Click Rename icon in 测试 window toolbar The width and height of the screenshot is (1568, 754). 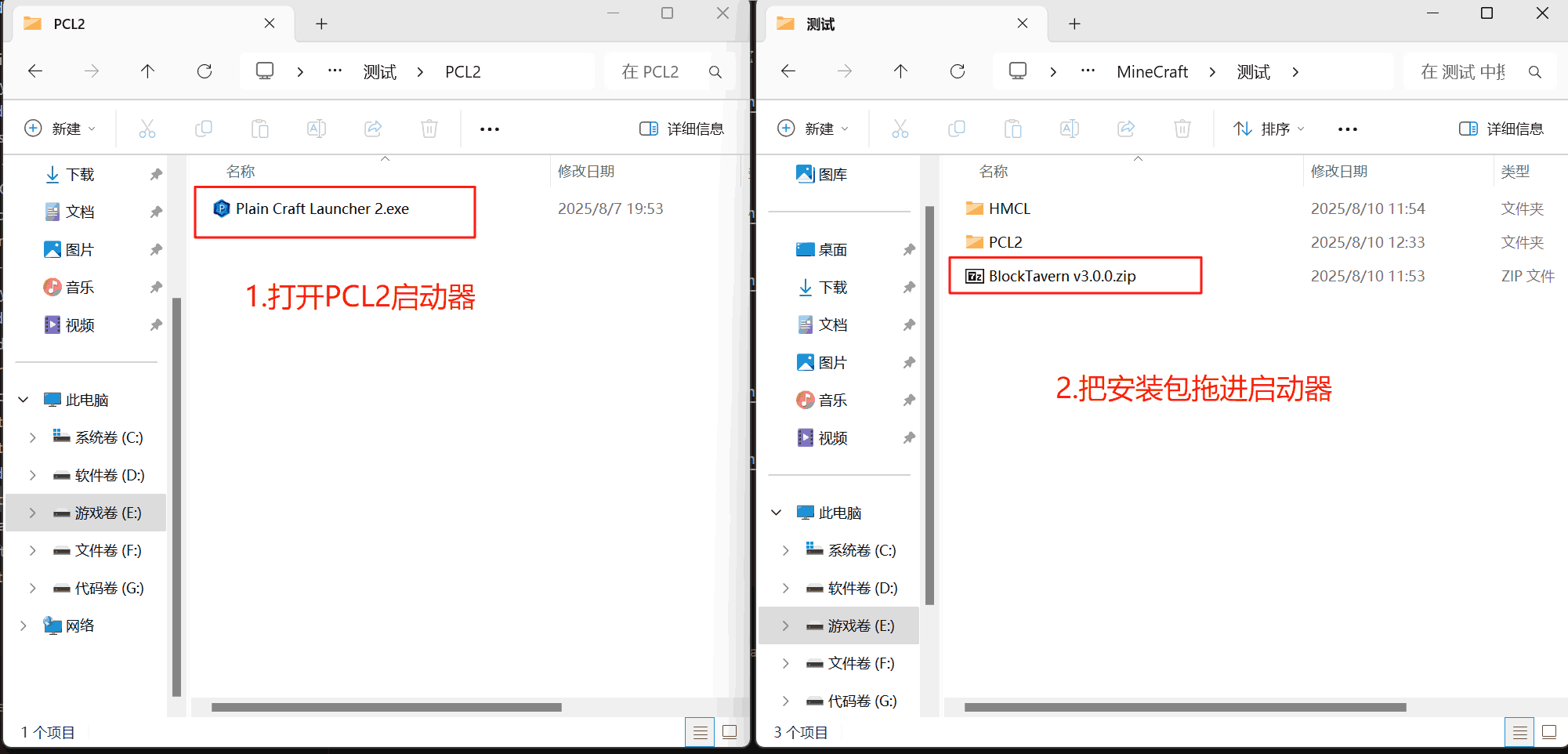pos(1070,129)
